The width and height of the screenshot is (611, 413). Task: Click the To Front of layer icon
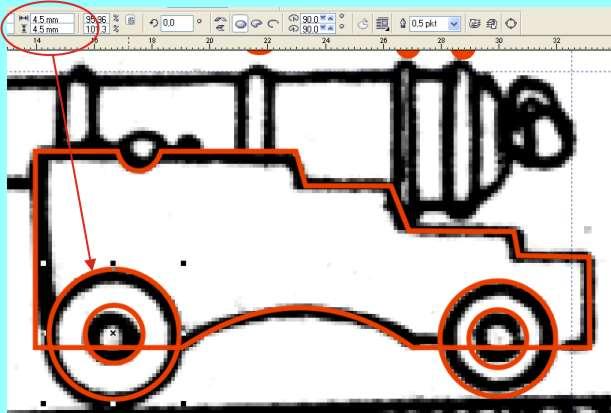coord(474,22)
